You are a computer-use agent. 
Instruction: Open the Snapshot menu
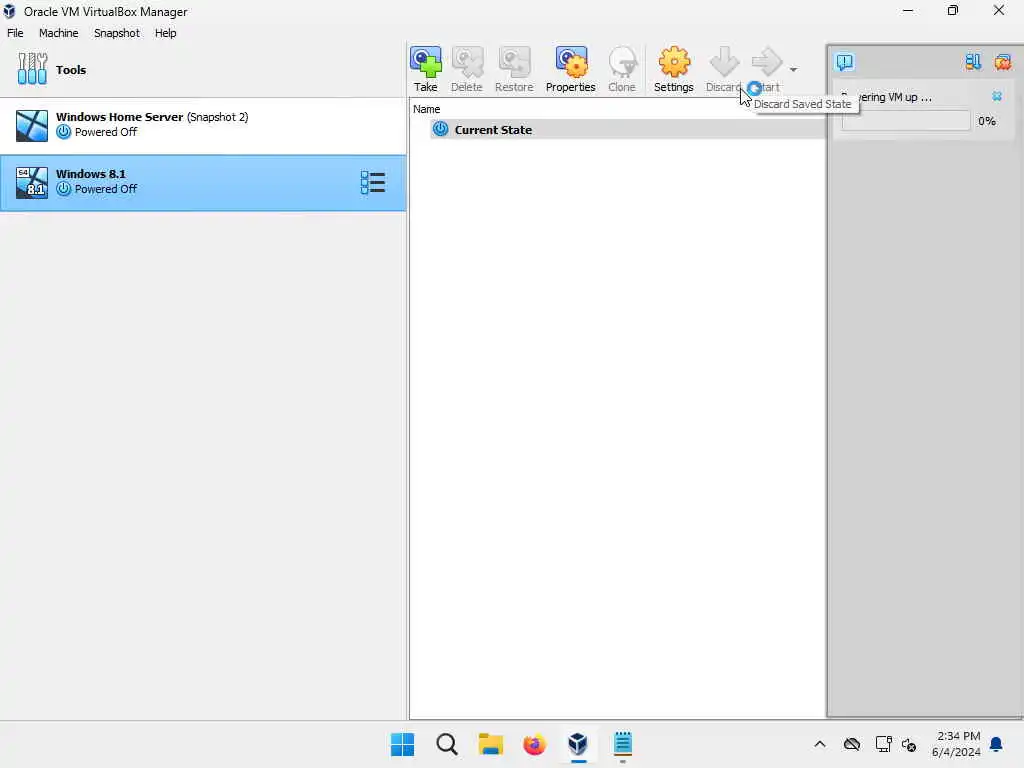(x=116, y=33)
